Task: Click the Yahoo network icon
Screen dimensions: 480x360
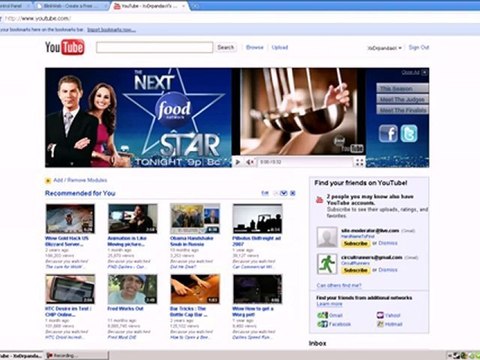Action: pyautogui.click(x=380, y=315)
